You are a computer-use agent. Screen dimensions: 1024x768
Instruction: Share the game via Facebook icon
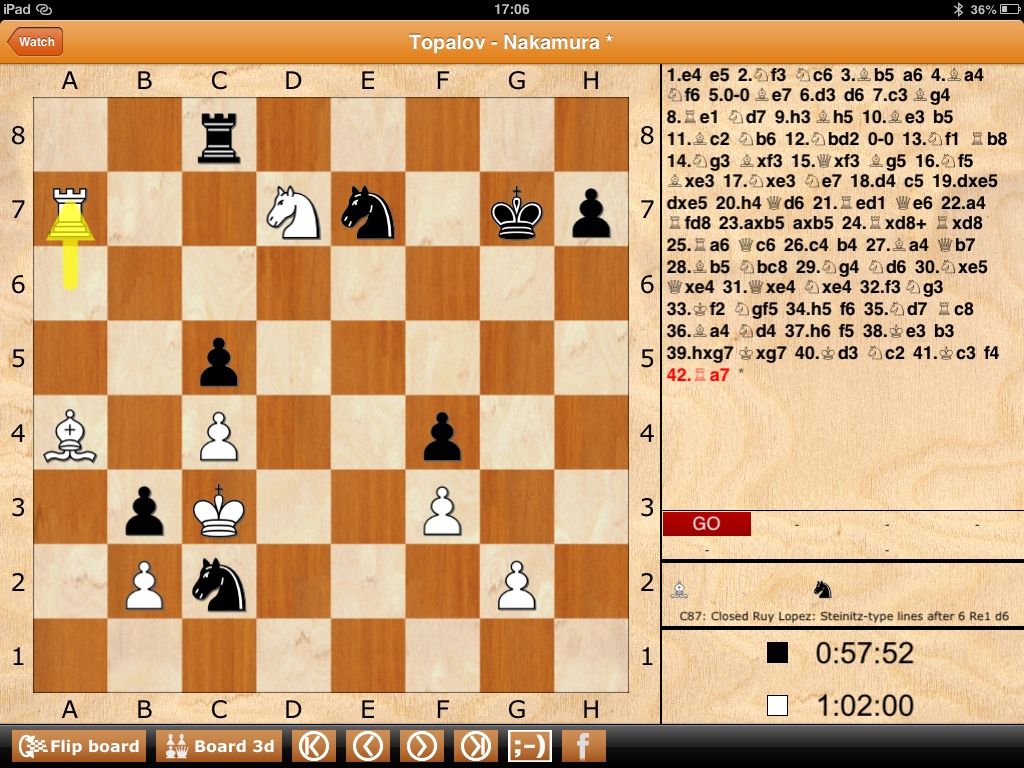583,746
